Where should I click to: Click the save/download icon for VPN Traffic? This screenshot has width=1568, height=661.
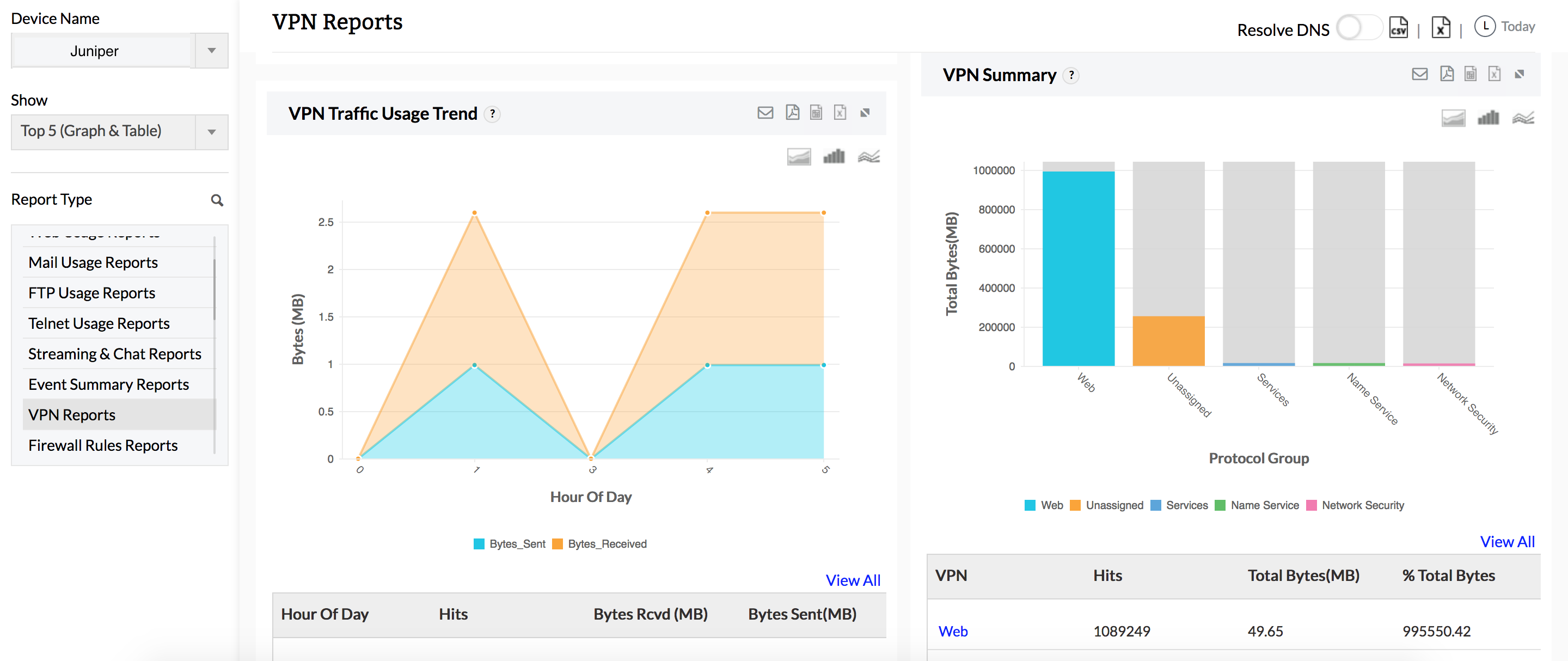coord(790,113)
